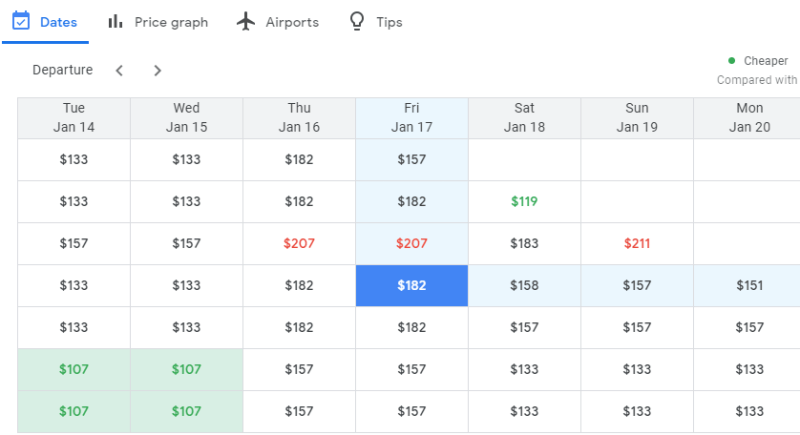Select the highlighted $182 Friday price cell
The width and height of the screenshot is (800, 435).
[411, 286]
